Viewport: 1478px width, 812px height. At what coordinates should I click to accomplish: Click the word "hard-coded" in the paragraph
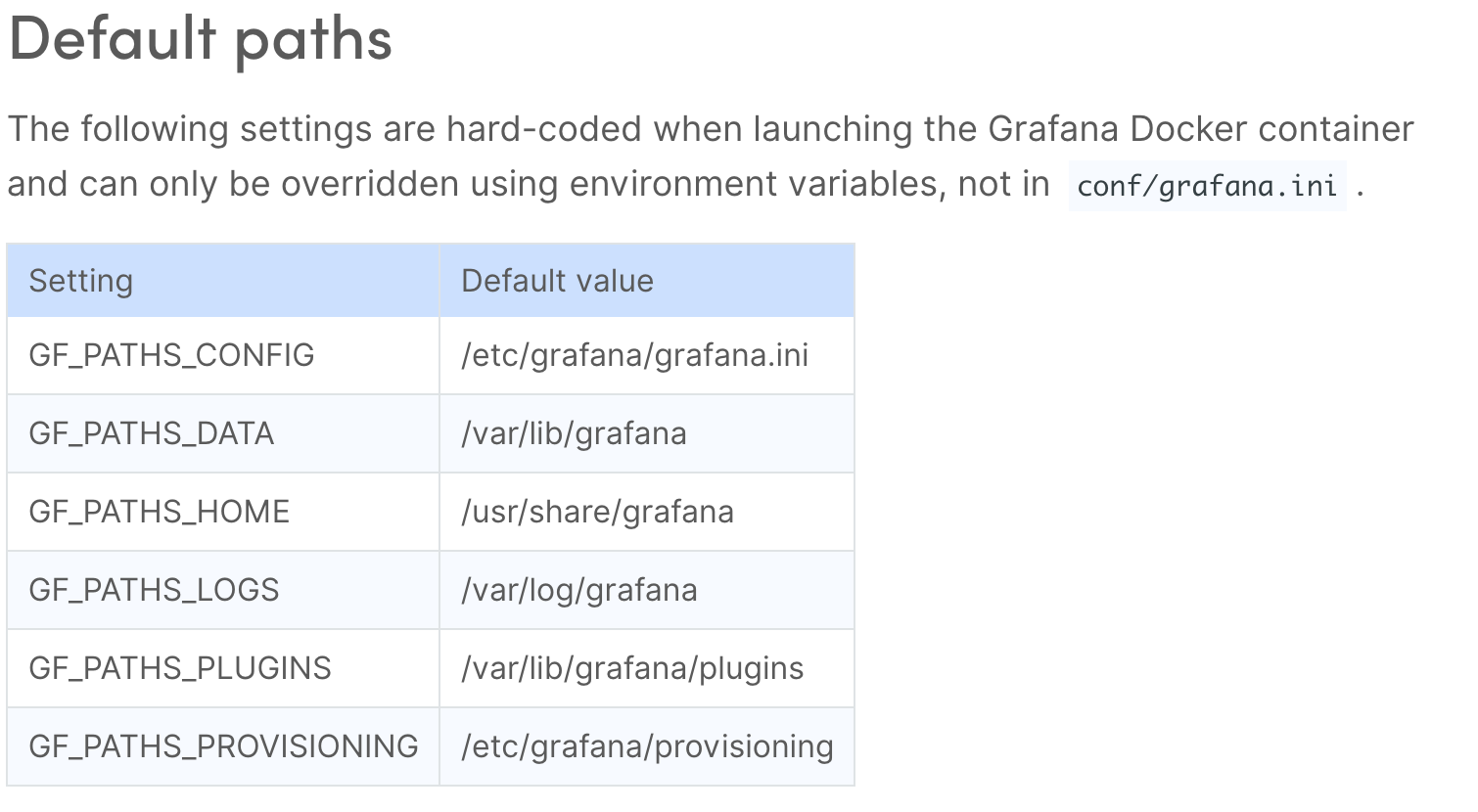(x=543, y=129)
